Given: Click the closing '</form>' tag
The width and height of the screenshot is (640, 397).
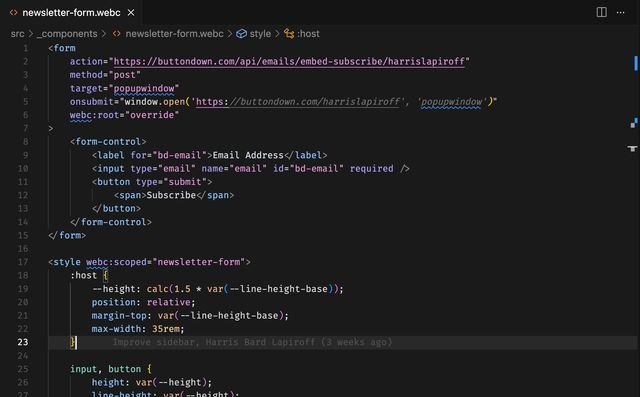Looking at the screenshot, I should pos(67,235).
